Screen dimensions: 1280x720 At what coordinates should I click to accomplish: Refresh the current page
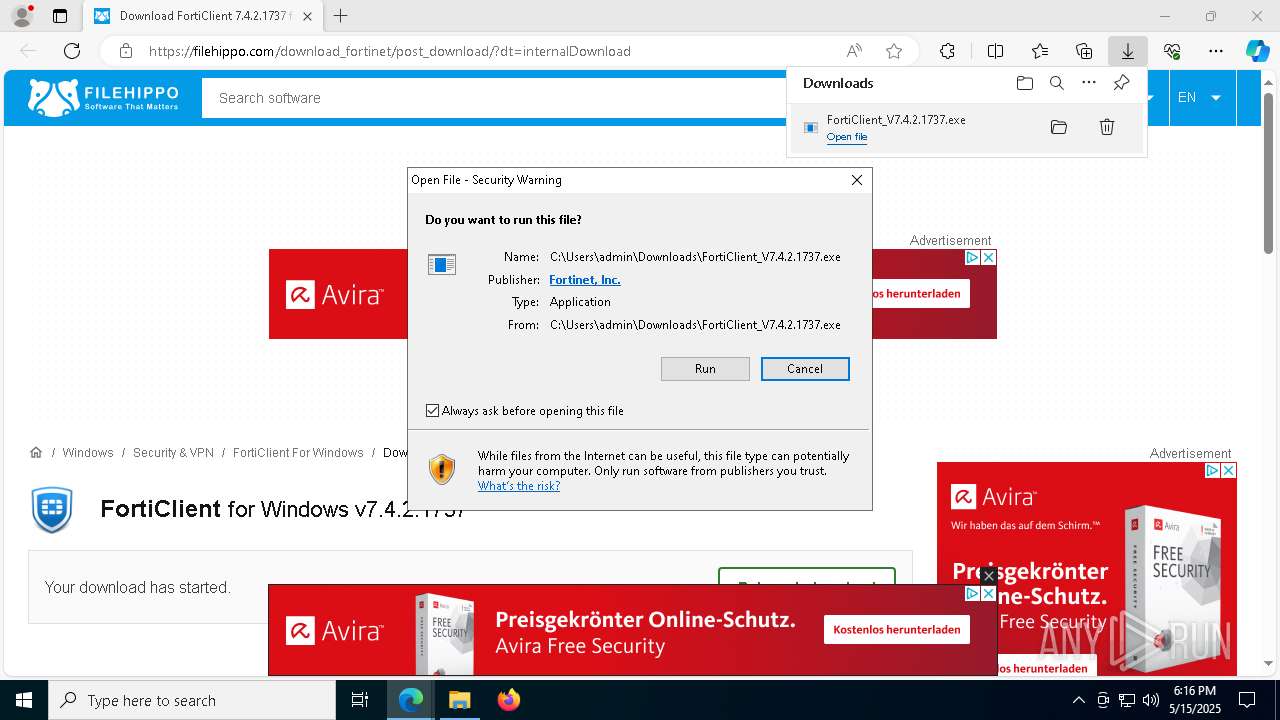coord(72,51)
